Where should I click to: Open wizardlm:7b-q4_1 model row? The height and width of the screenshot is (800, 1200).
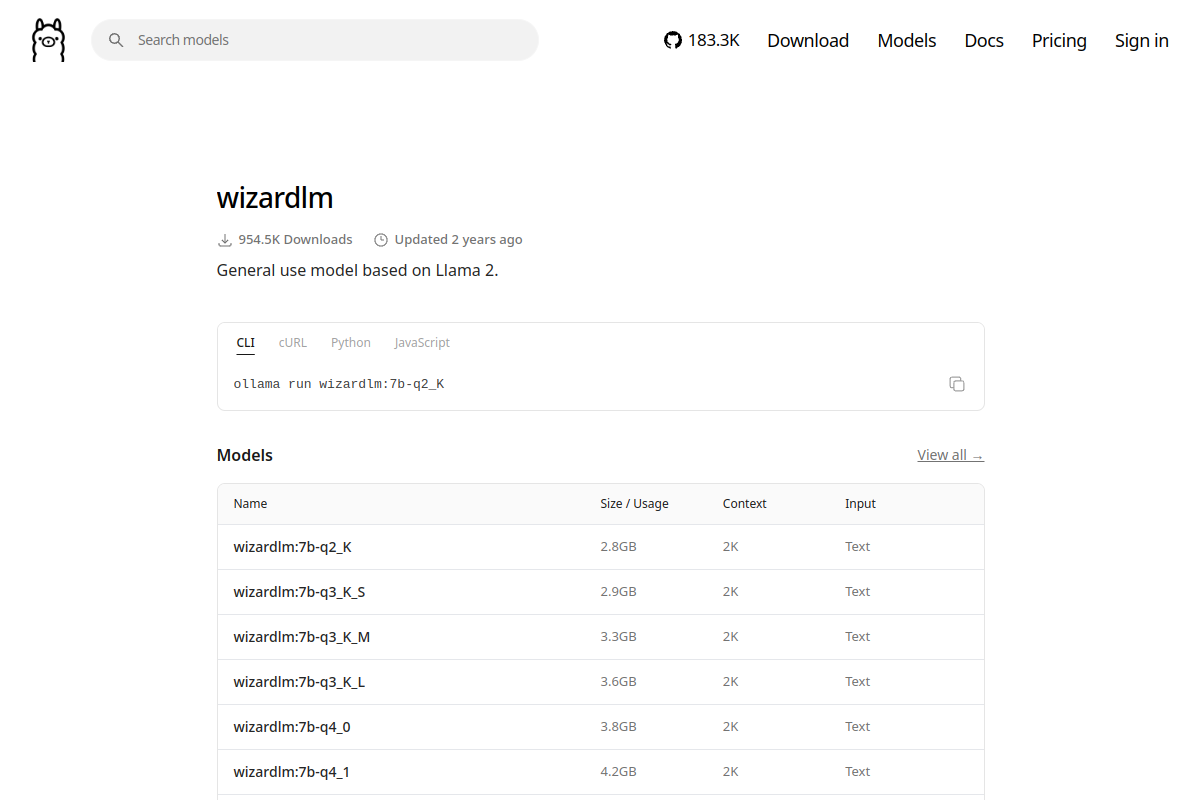coord(601,772)
